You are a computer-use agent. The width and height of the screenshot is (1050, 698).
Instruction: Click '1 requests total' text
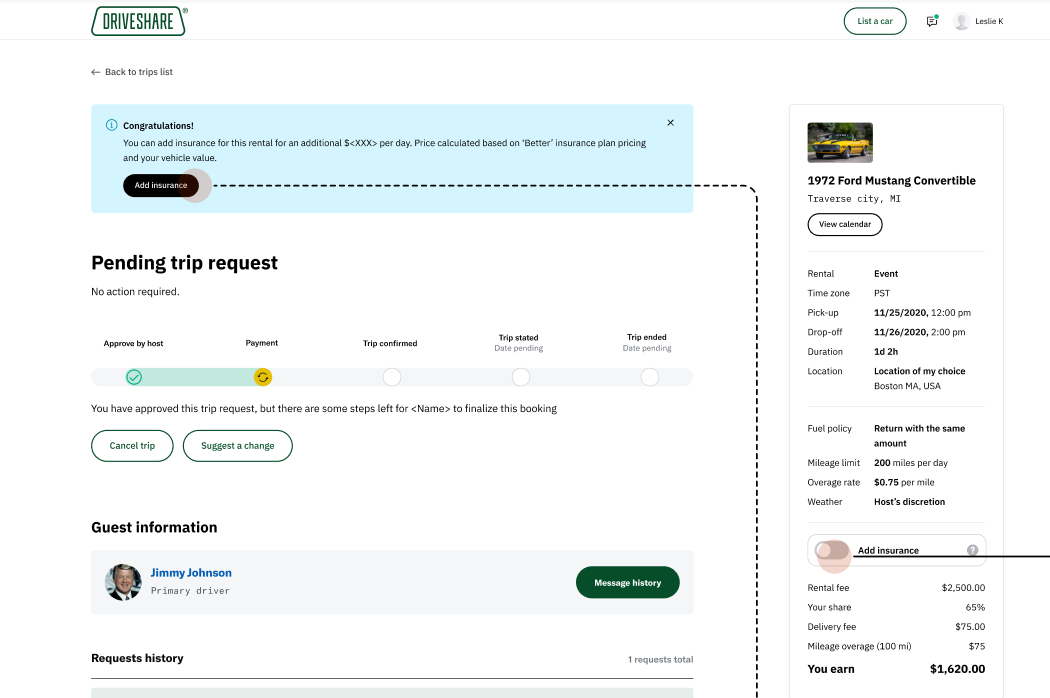point(660,660)
